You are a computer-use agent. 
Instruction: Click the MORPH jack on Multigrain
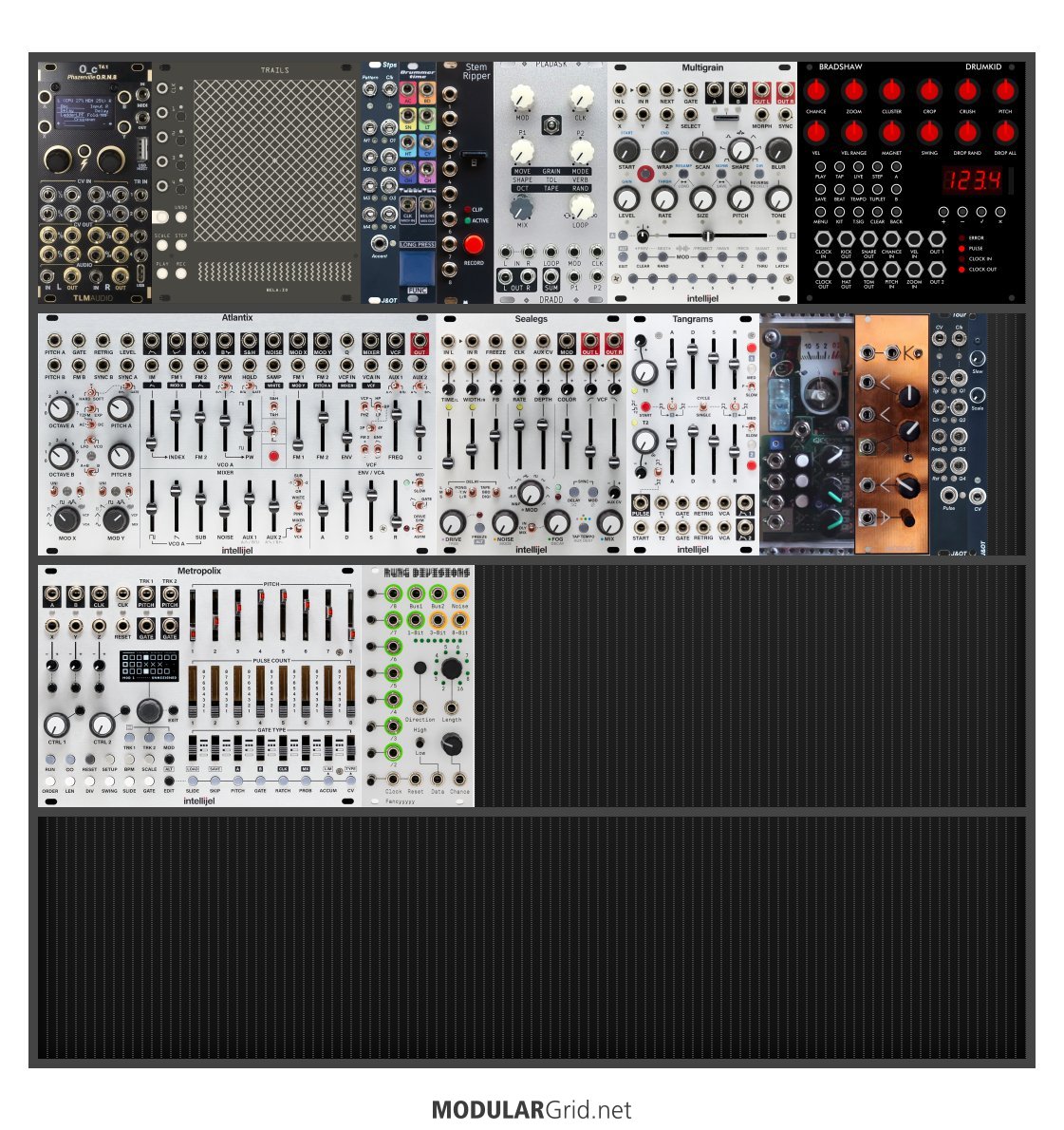pos(761,115)
